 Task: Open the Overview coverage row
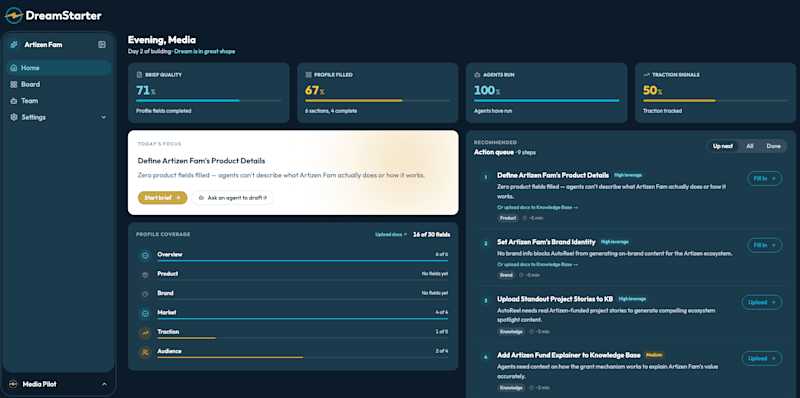click(293, 255)
